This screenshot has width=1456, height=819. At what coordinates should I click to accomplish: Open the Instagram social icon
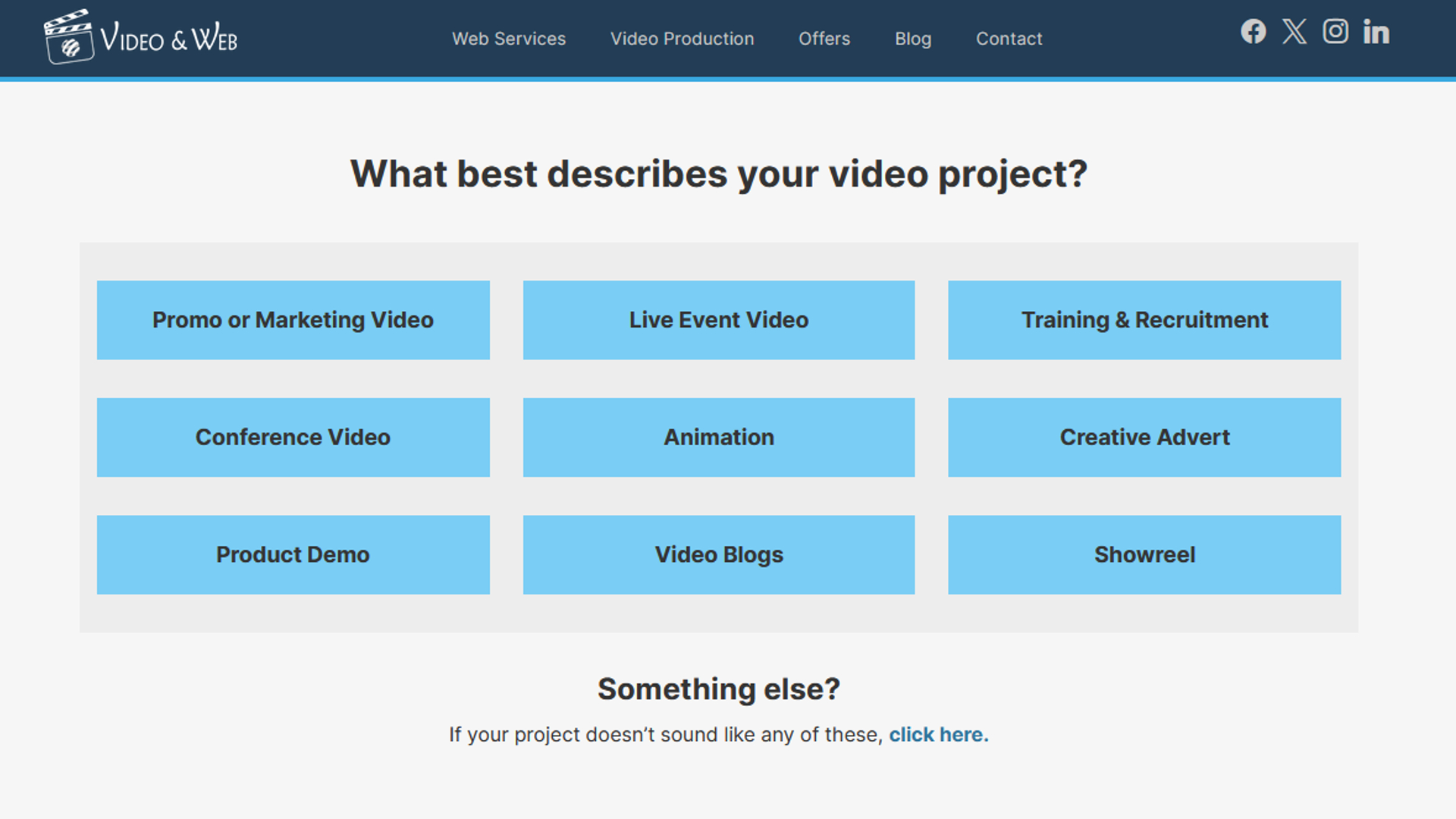pos(1335,32)
